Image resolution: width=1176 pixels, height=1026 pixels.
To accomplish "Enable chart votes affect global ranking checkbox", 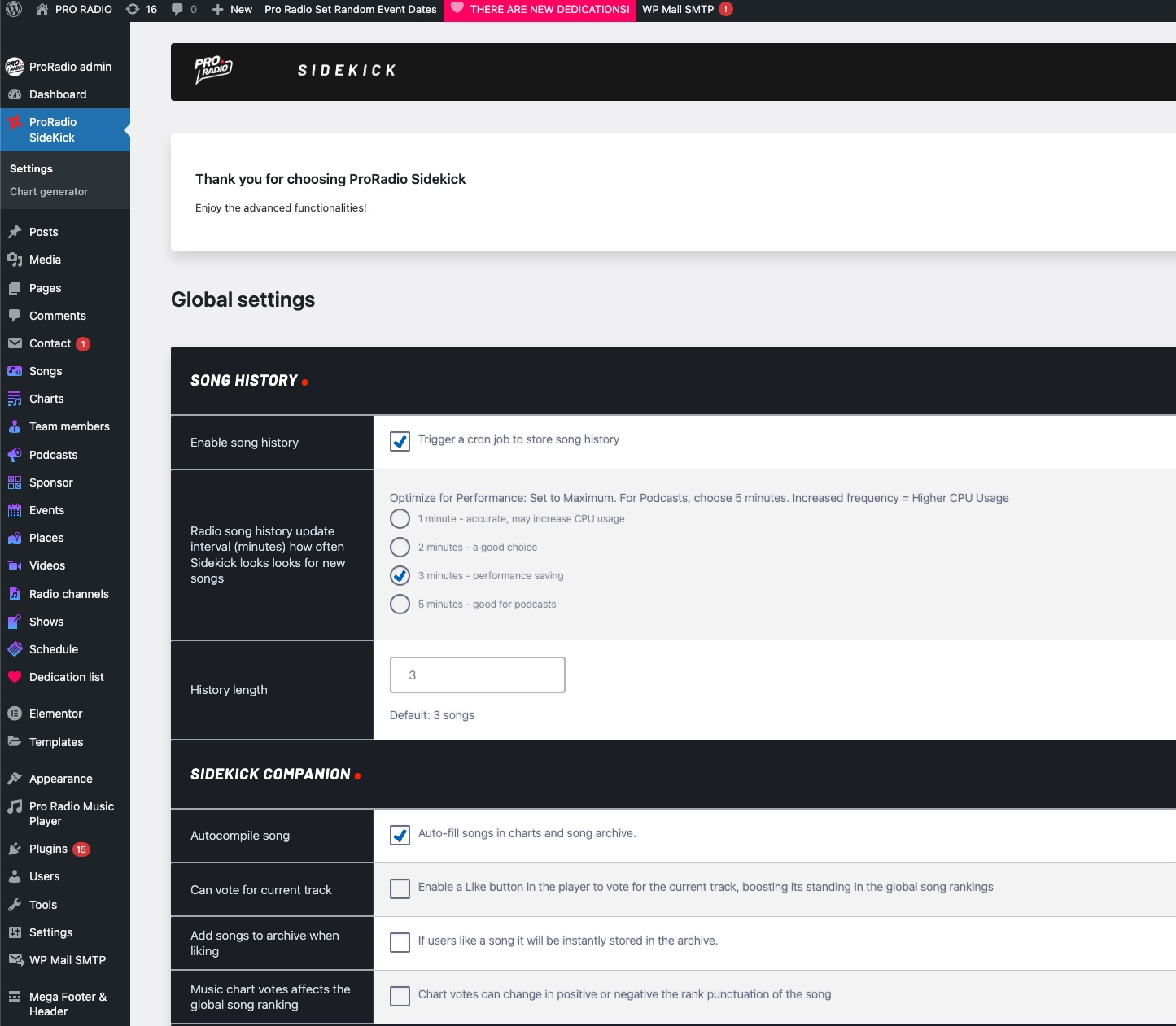I will [x=400, y=996].
